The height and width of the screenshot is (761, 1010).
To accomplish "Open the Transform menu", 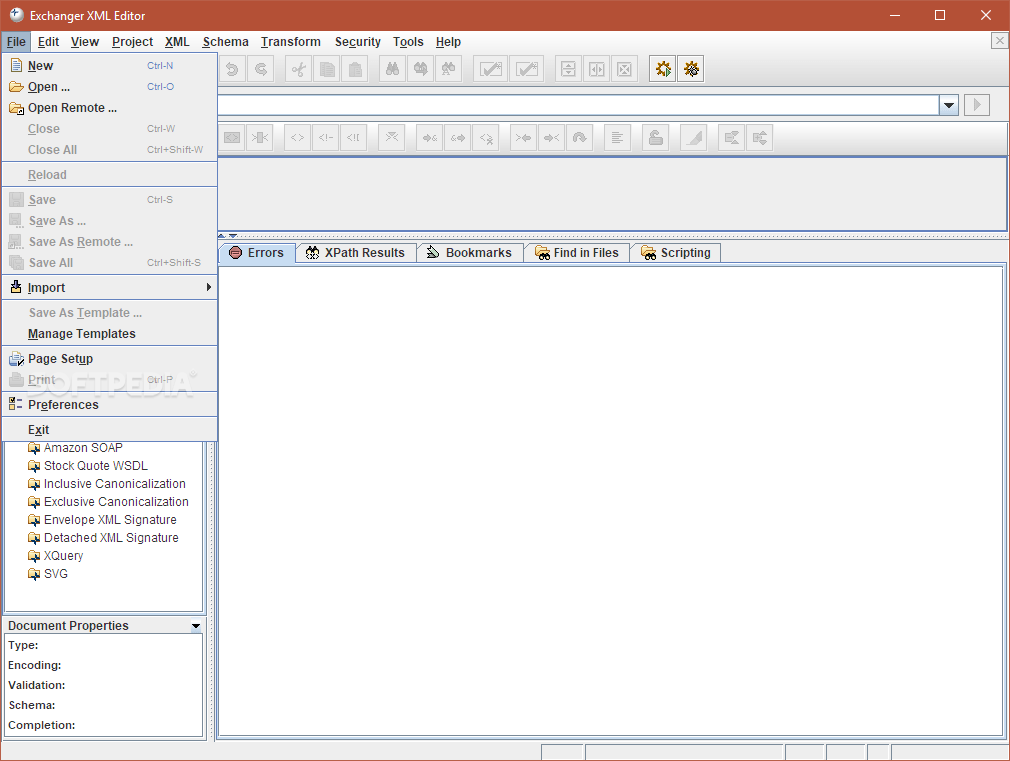I will point(291,42).
